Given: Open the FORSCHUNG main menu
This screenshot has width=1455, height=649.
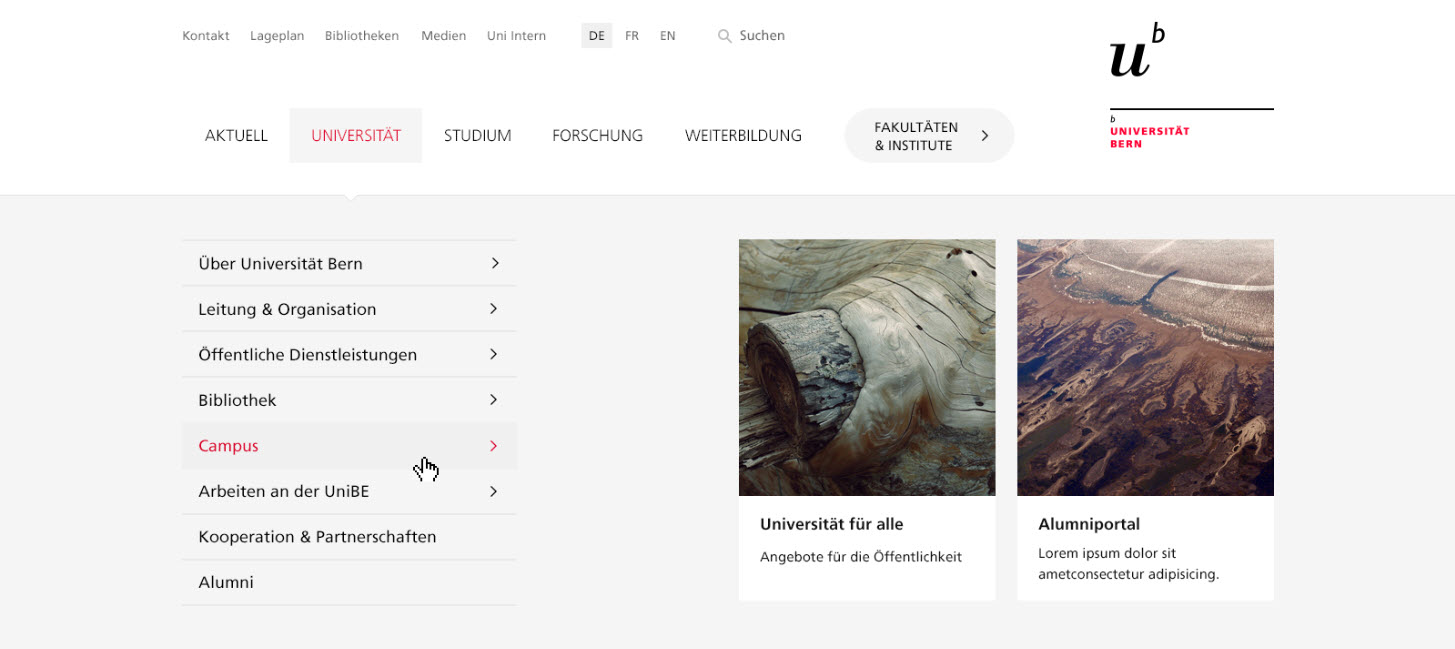Looking at the screenshot, I should coord(598,136).
